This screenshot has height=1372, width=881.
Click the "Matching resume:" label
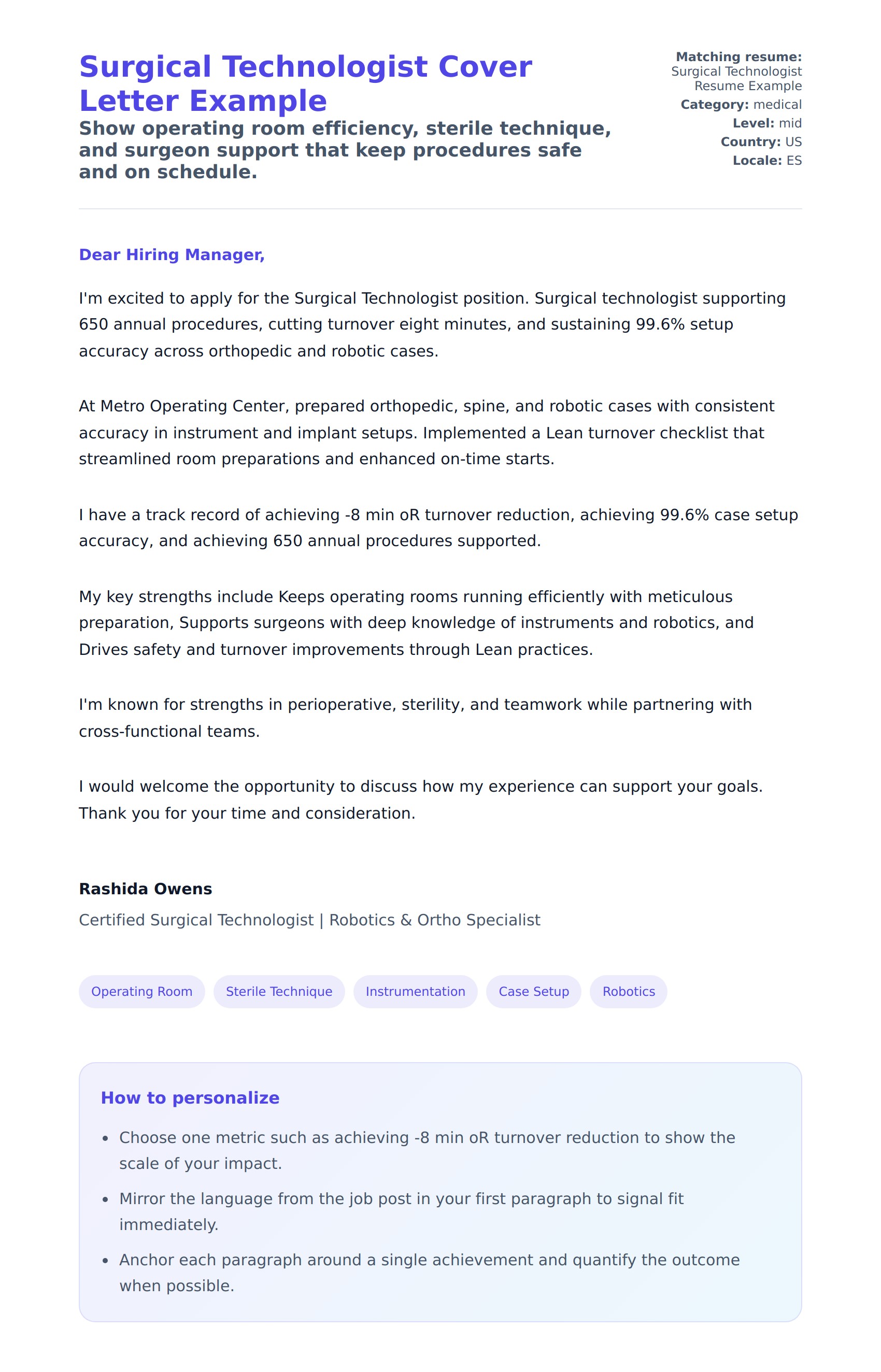click(x=738, y=56)
